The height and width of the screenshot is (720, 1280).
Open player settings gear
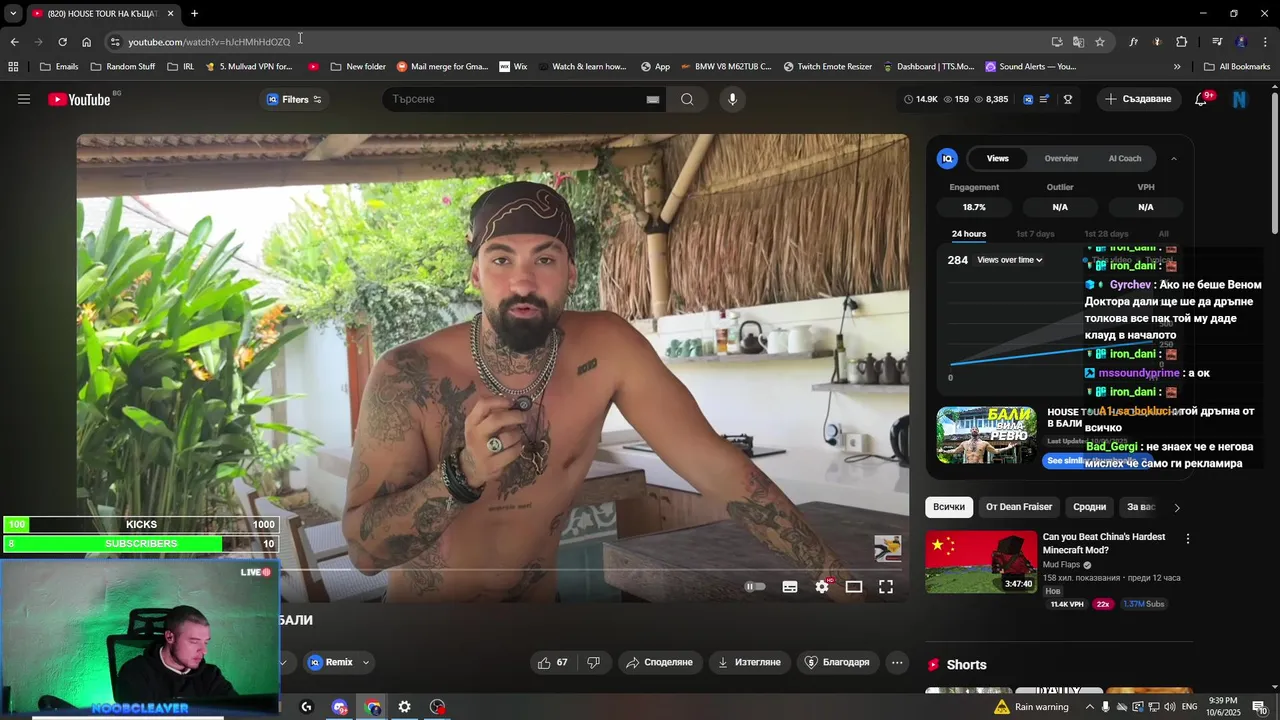822,587
